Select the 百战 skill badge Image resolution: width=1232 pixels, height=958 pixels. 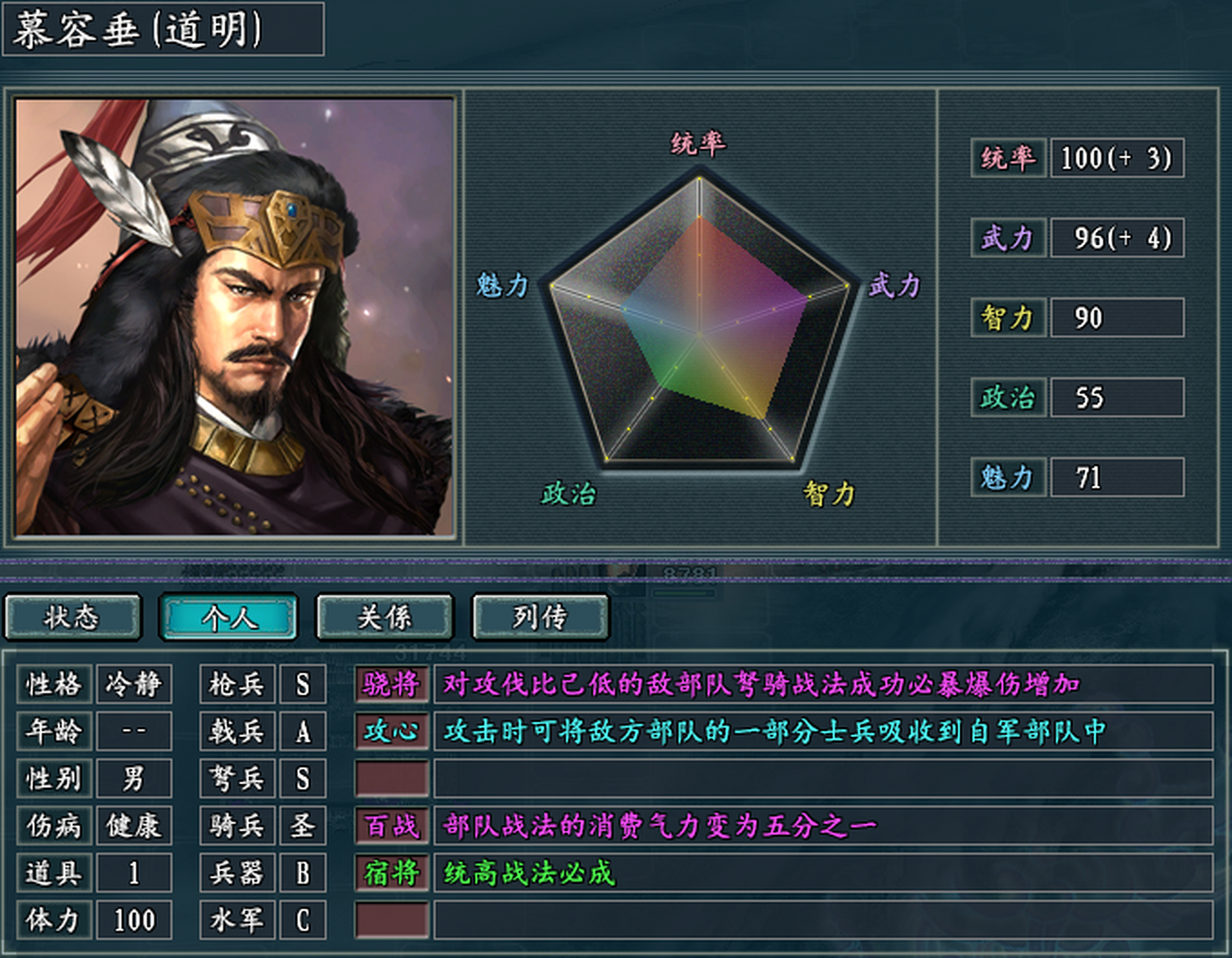391,826
